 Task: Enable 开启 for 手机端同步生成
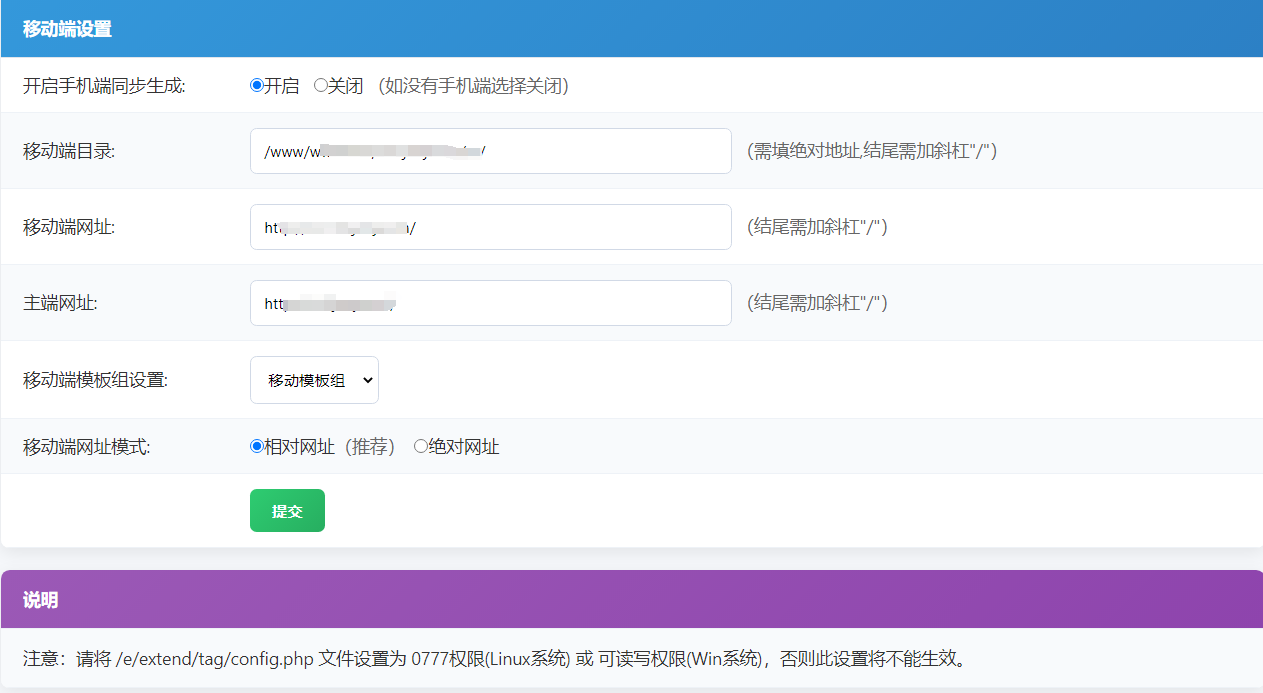pyautogui.click(x=257, y=86)
